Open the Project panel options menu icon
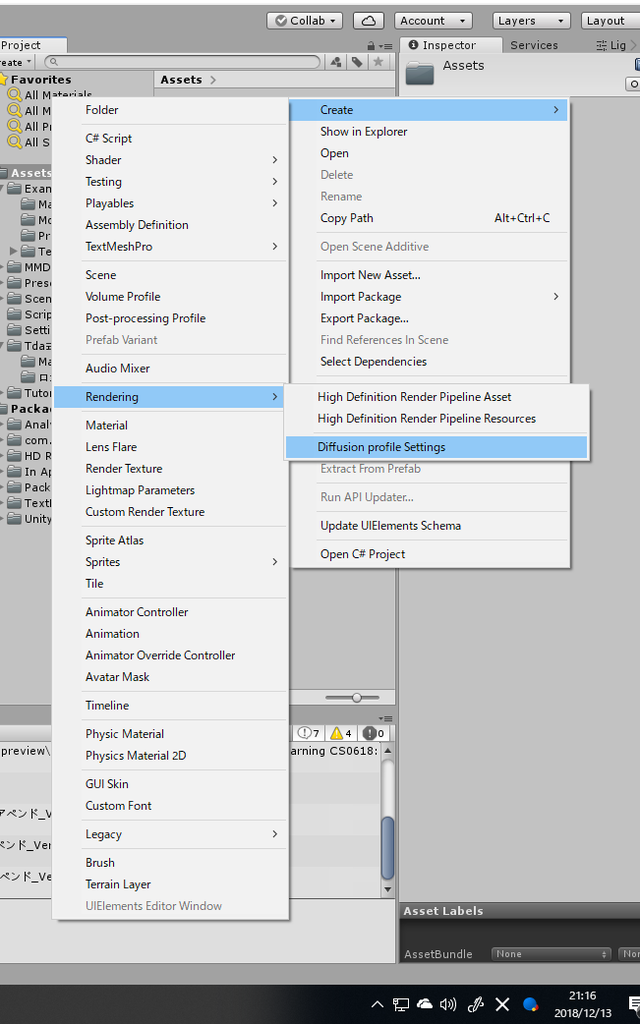This screenshot has height=1024, width=640. pyautogui.click(x=386, y=46)
